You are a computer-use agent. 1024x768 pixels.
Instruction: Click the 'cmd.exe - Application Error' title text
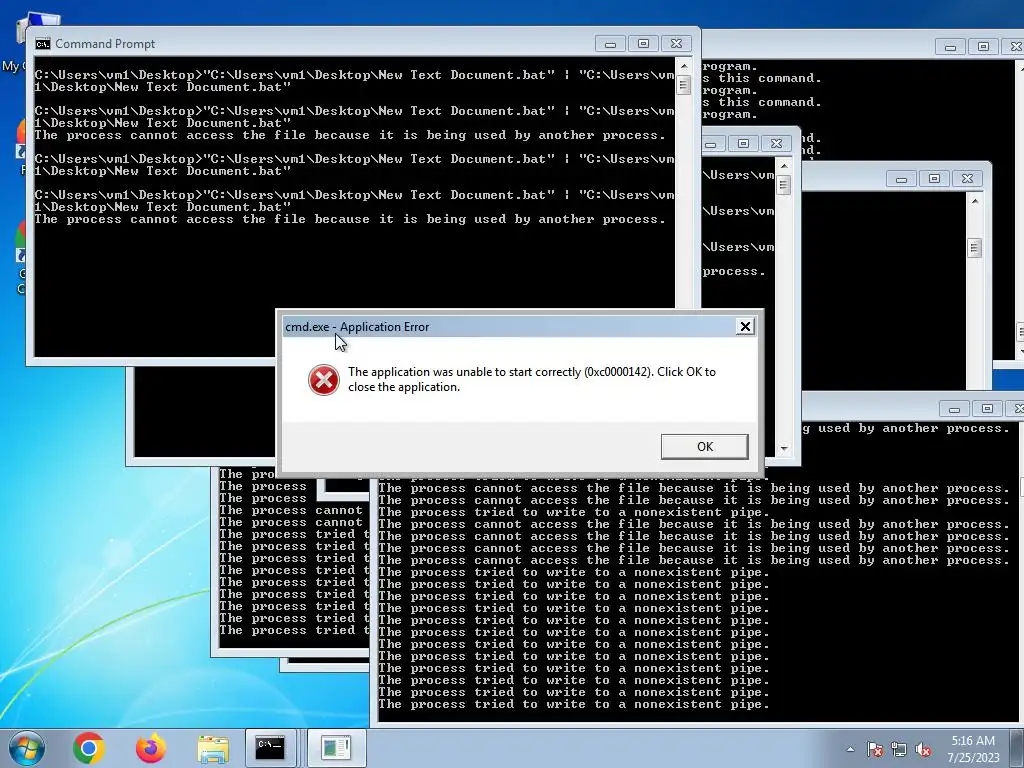357,327
